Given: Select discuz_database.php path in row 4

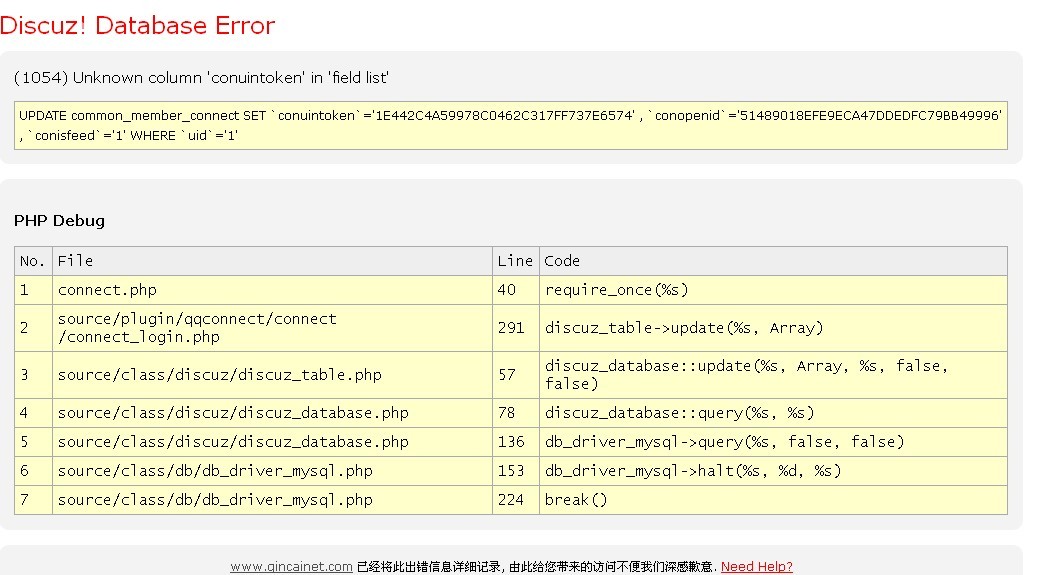Looking at the screenshot, I should (272, 413).
